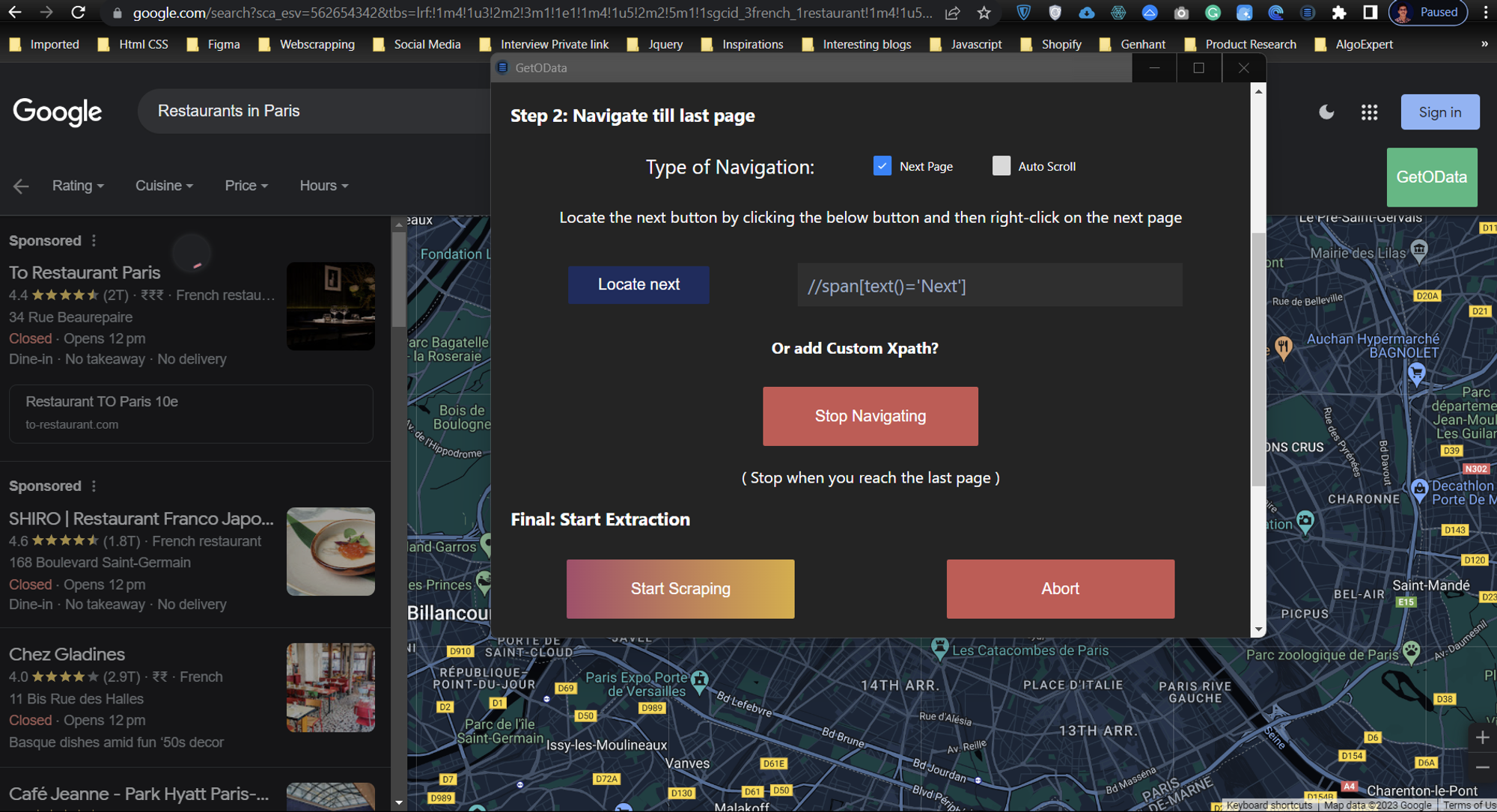Click the green GetOData button
Image resolution: width=1497 pixels, height=812 pixels.
[x=1432, y=177]
